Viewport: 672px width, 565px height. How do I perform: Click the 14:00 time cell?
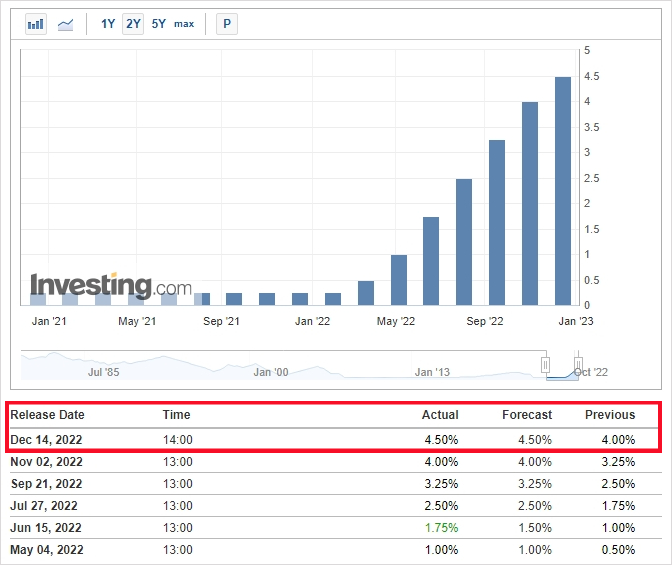point(178,440)
